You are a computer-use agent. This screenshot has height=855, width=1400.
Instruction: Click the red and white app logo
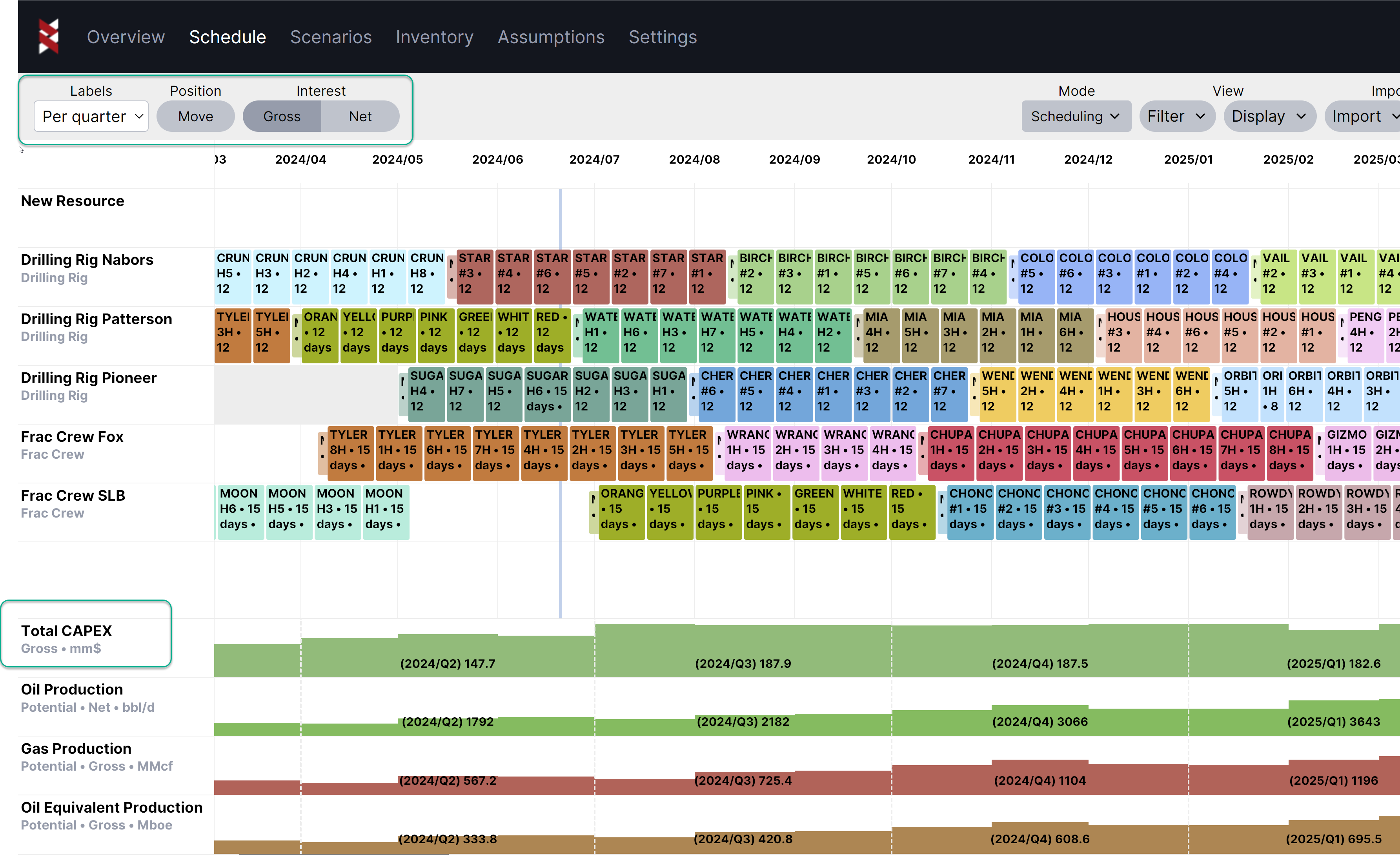point(48,36)
